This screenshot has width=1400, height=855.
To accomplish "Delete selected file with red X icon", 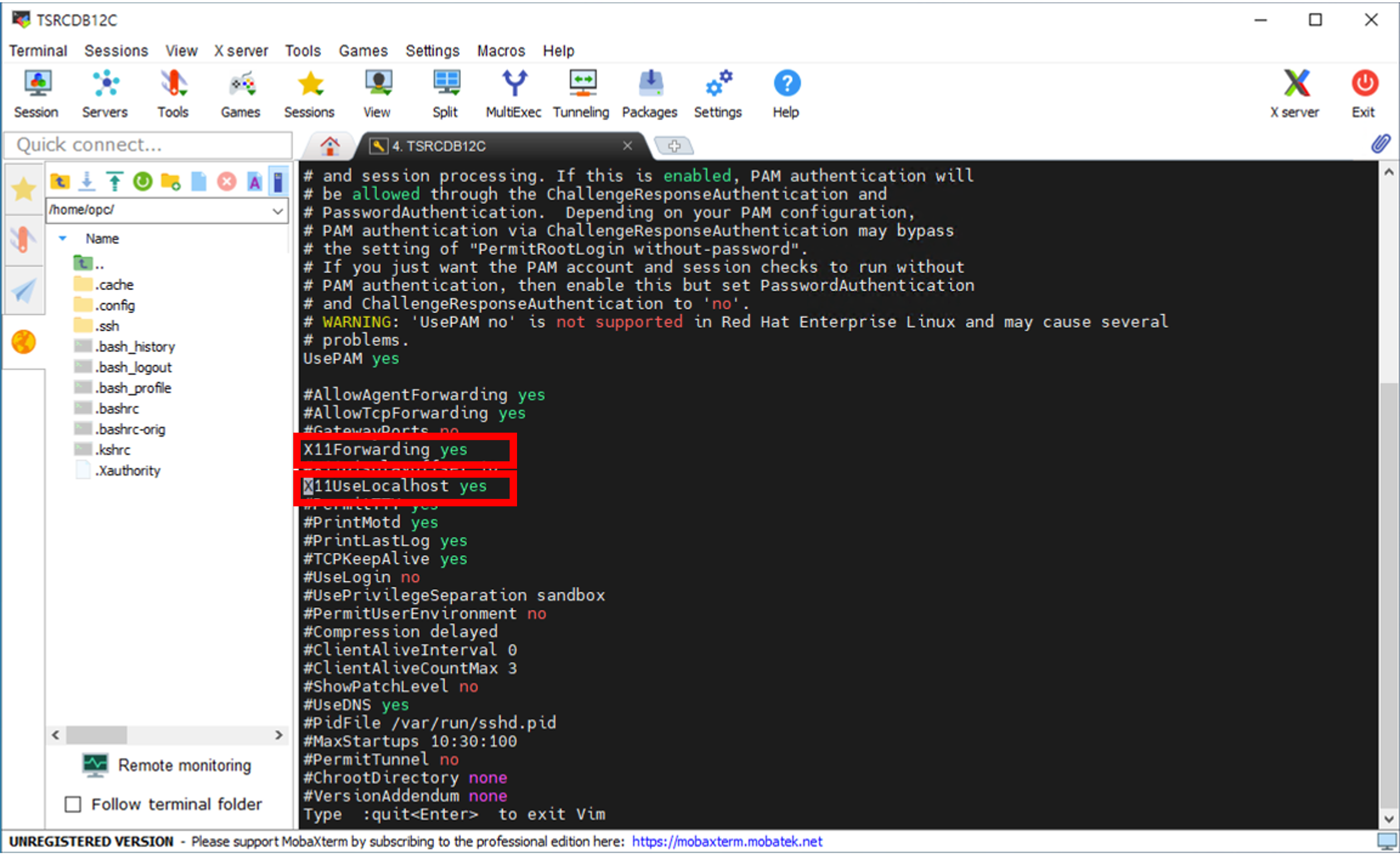I will click(x=227, y=182).
